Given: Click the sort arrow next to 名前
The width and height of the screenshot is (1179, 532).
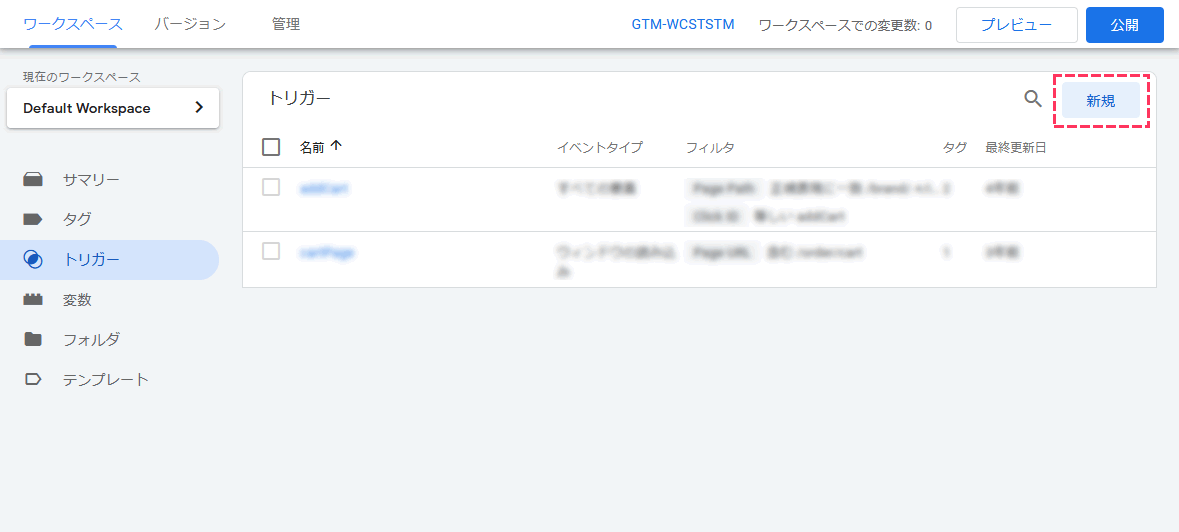Looking at the screenshot, I should tap(336, 147).
